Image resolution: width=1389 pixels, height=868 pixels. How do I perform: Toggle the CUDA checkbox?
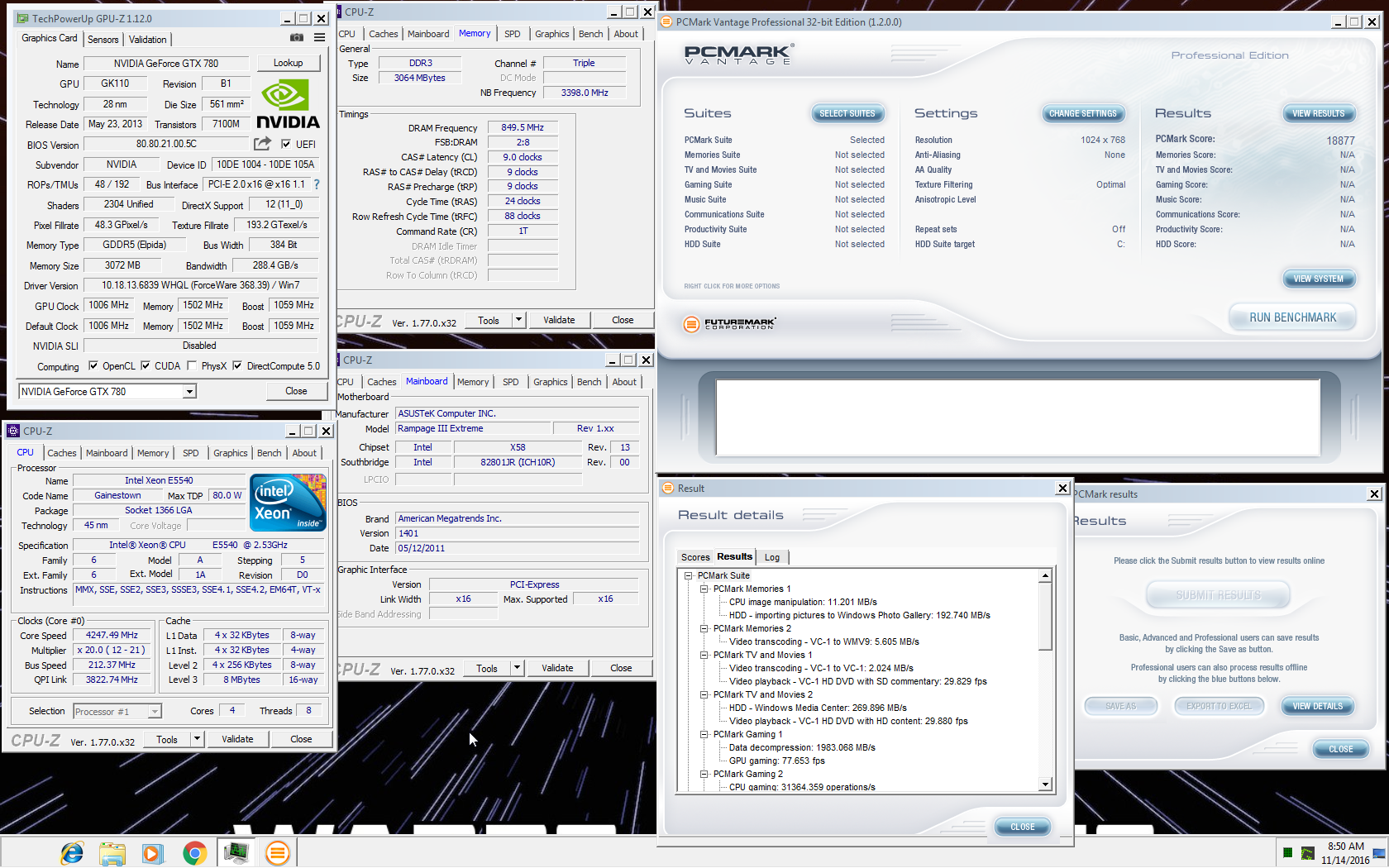click(x=146, y=365)
